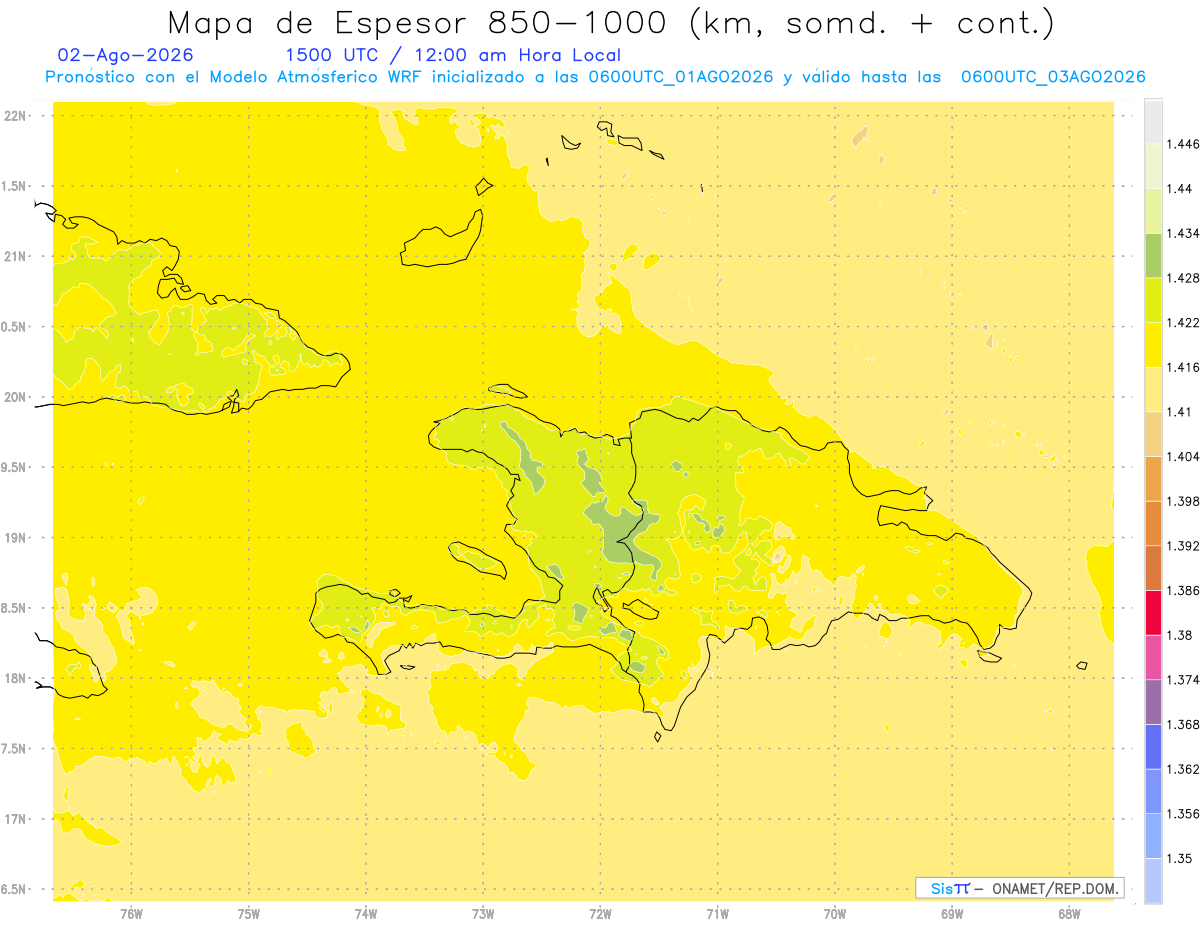Click the '9.5N' latitude label
The height and width of the screenshot is (927, 1200).
pos(15,467)
